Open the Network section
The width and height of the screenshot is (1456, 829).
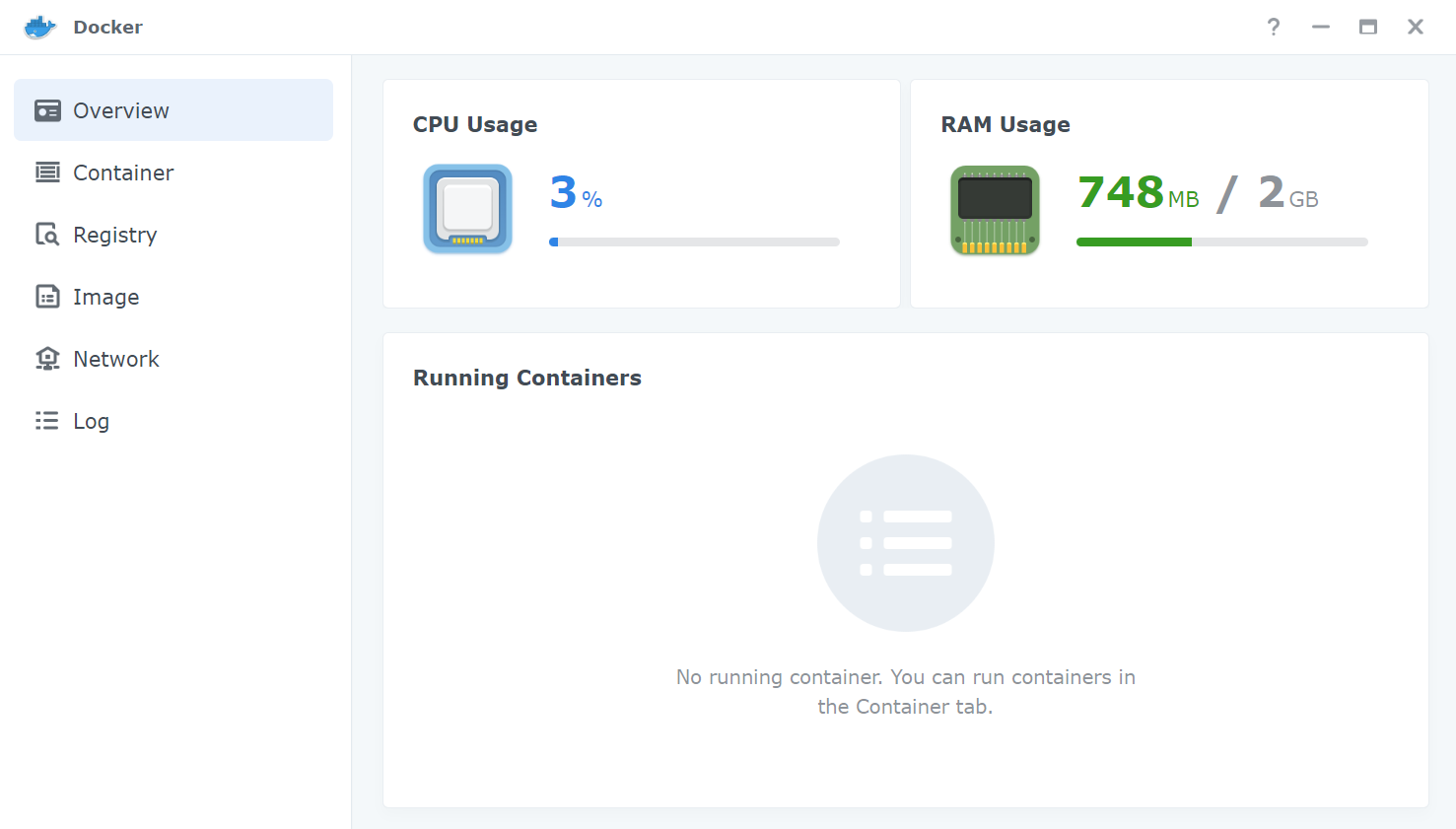point(173,359)
